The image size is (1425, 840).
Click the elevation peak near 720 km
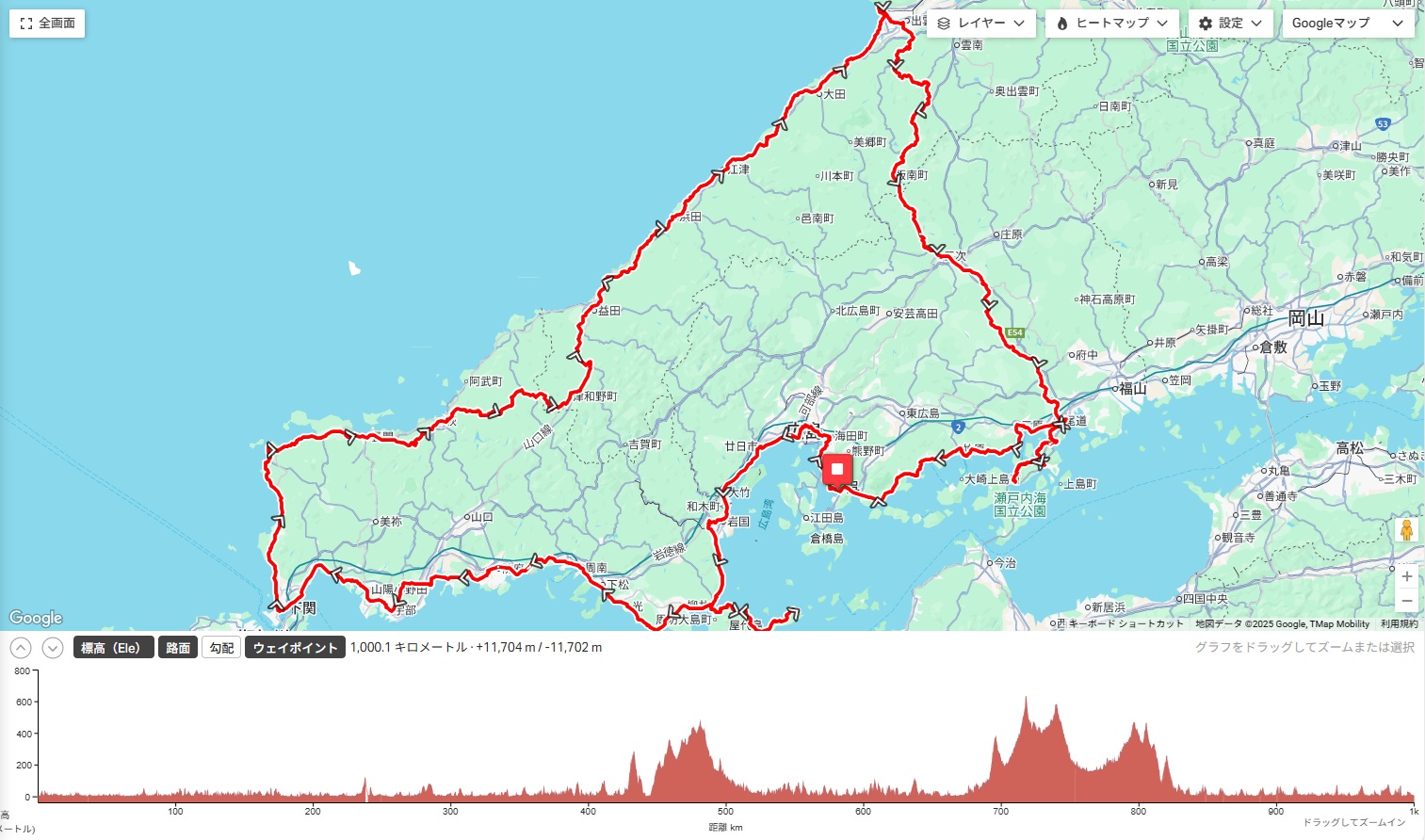click(1026, 702)
